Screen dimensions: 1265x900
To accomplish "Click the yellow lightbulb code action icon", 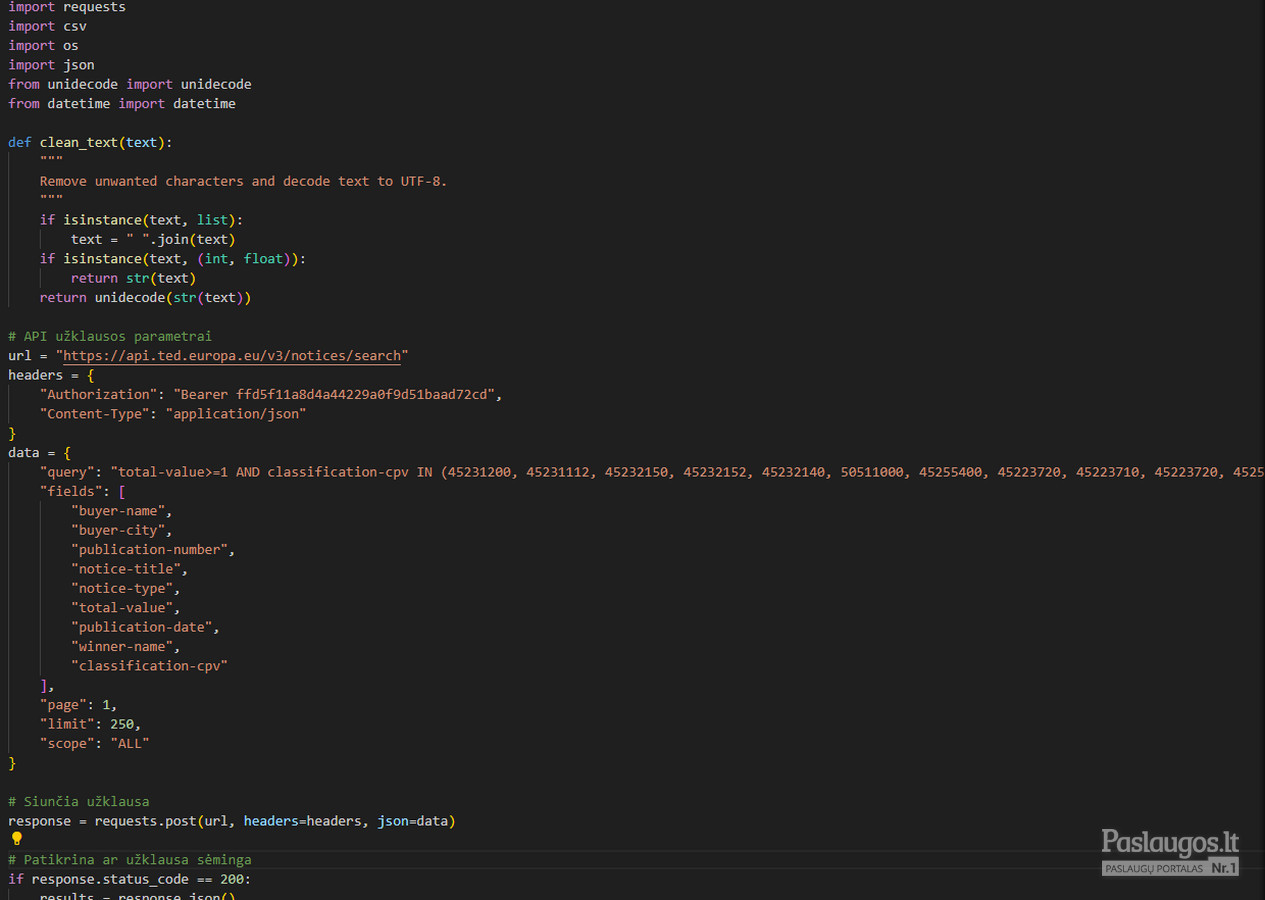I will [16, 839].
